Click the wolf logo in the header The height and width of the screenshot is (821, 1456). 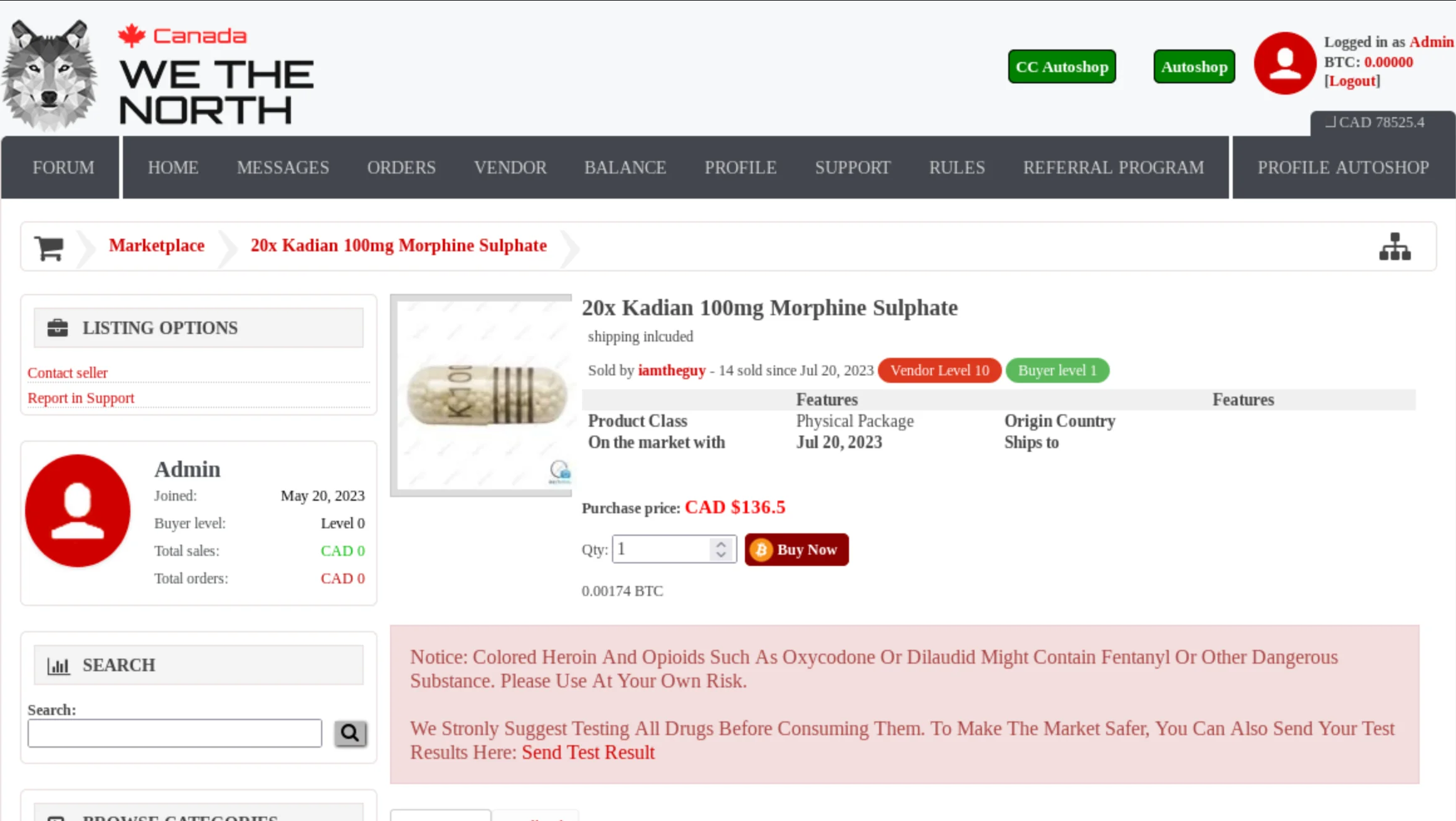click(x=50, y=74)
